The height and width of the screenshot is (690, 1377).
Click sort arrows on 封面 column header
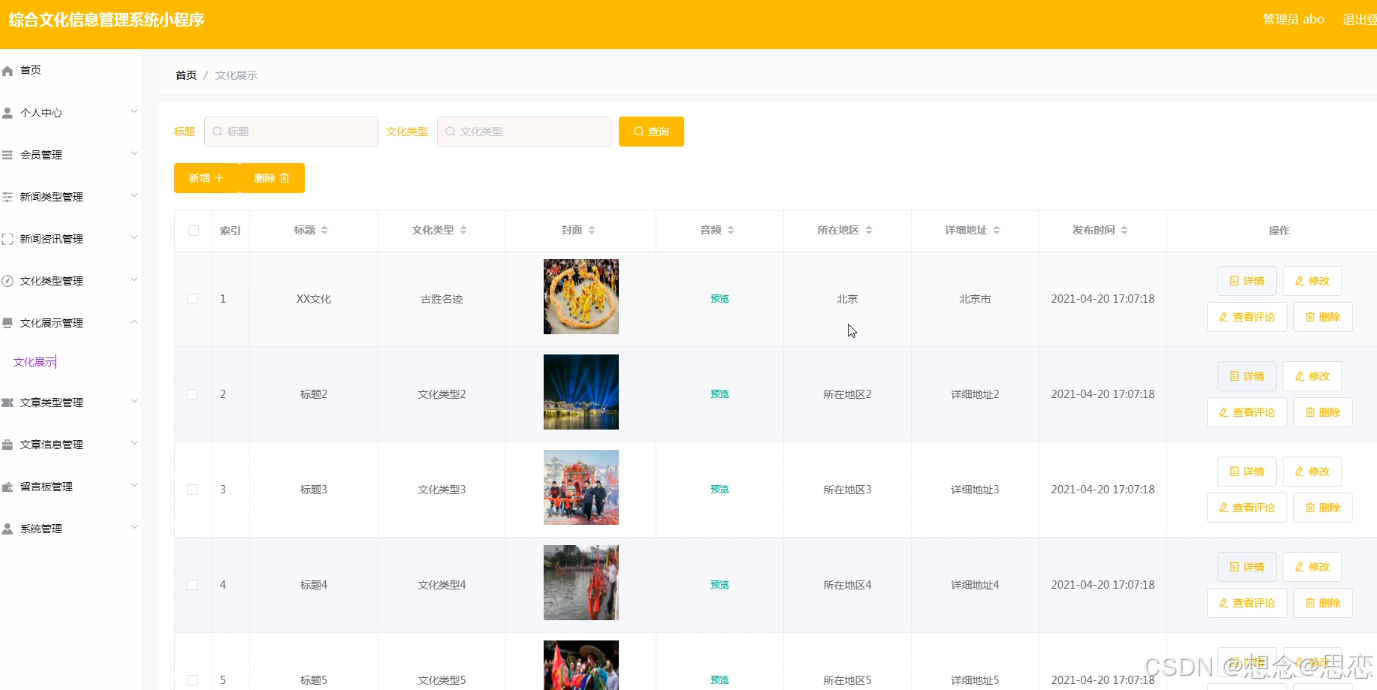click(x=592, y=230)
